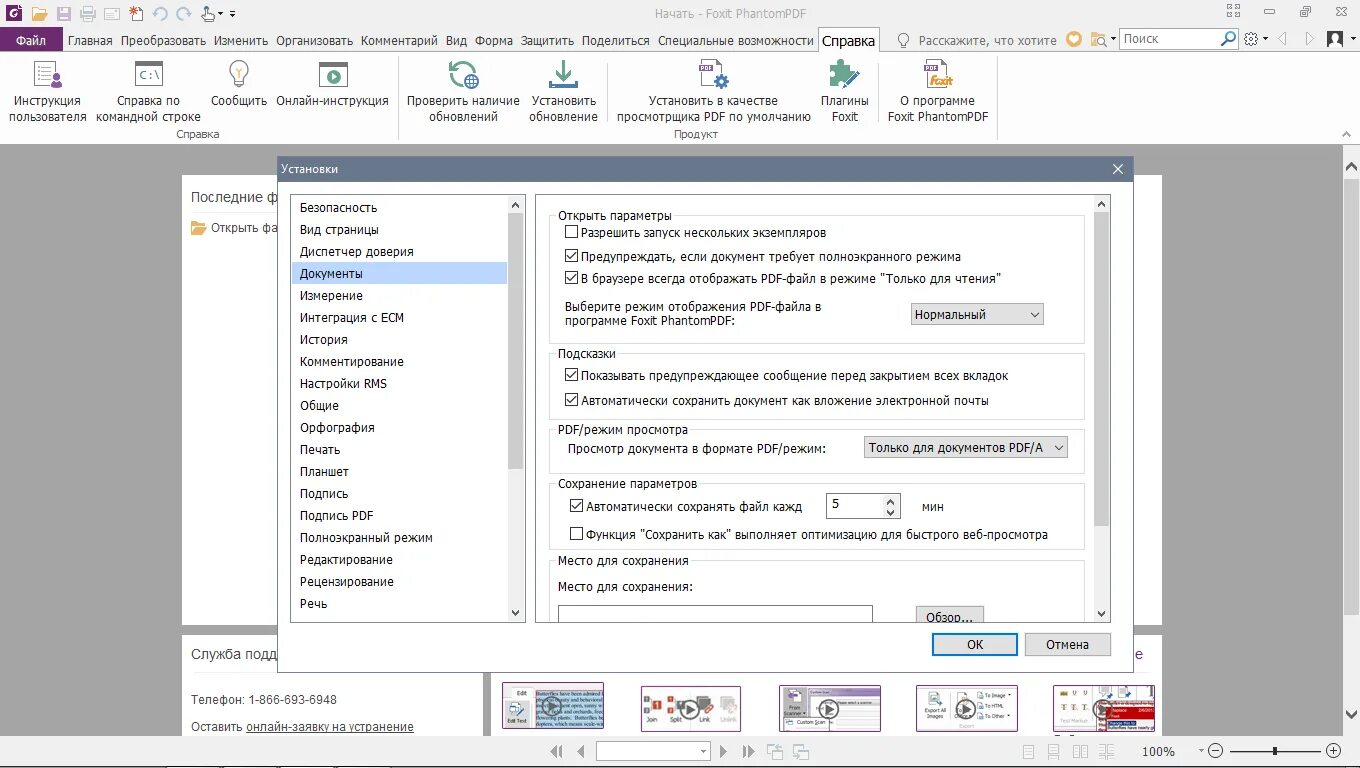Click Отмена in Установки dialog

tap(1067, 644)
